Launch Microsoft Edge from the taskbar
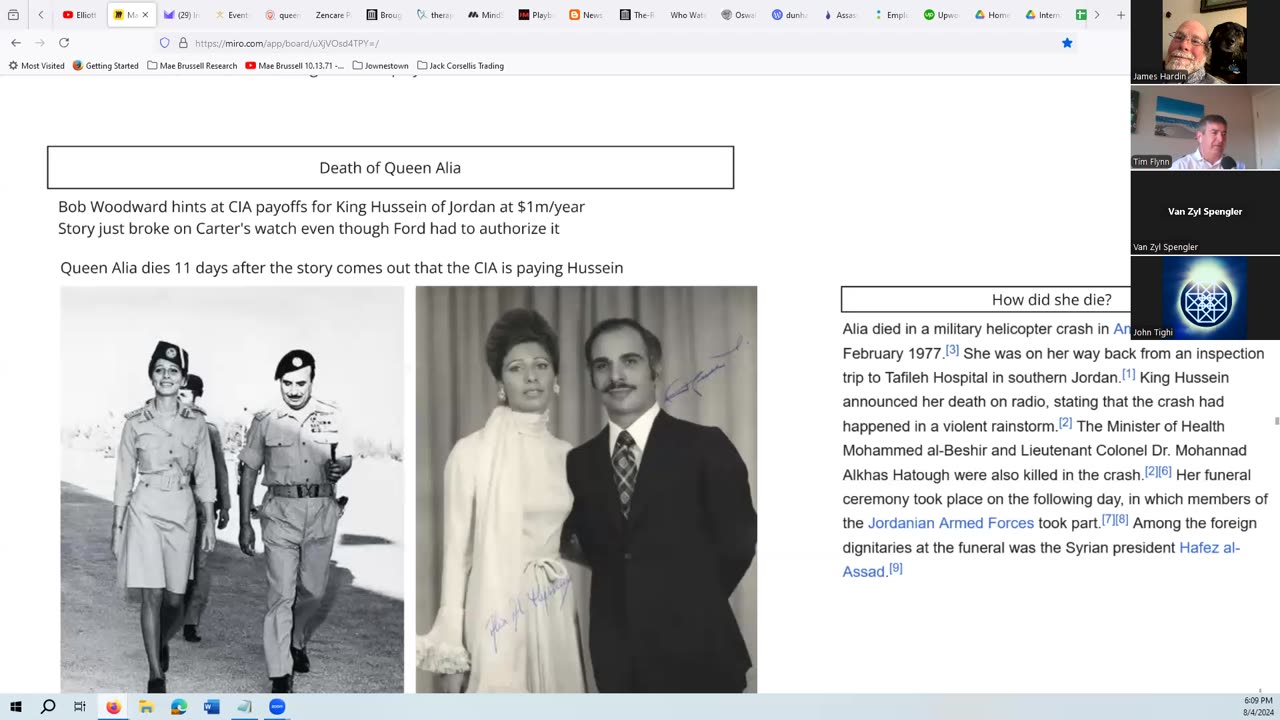 coord(179,707)
